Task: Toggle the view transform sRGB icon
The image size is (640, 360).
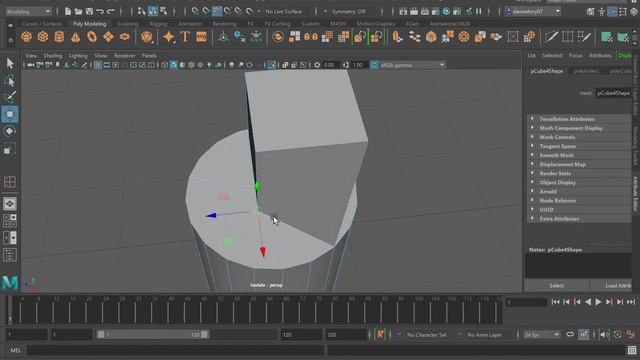Action: [374, 65]
